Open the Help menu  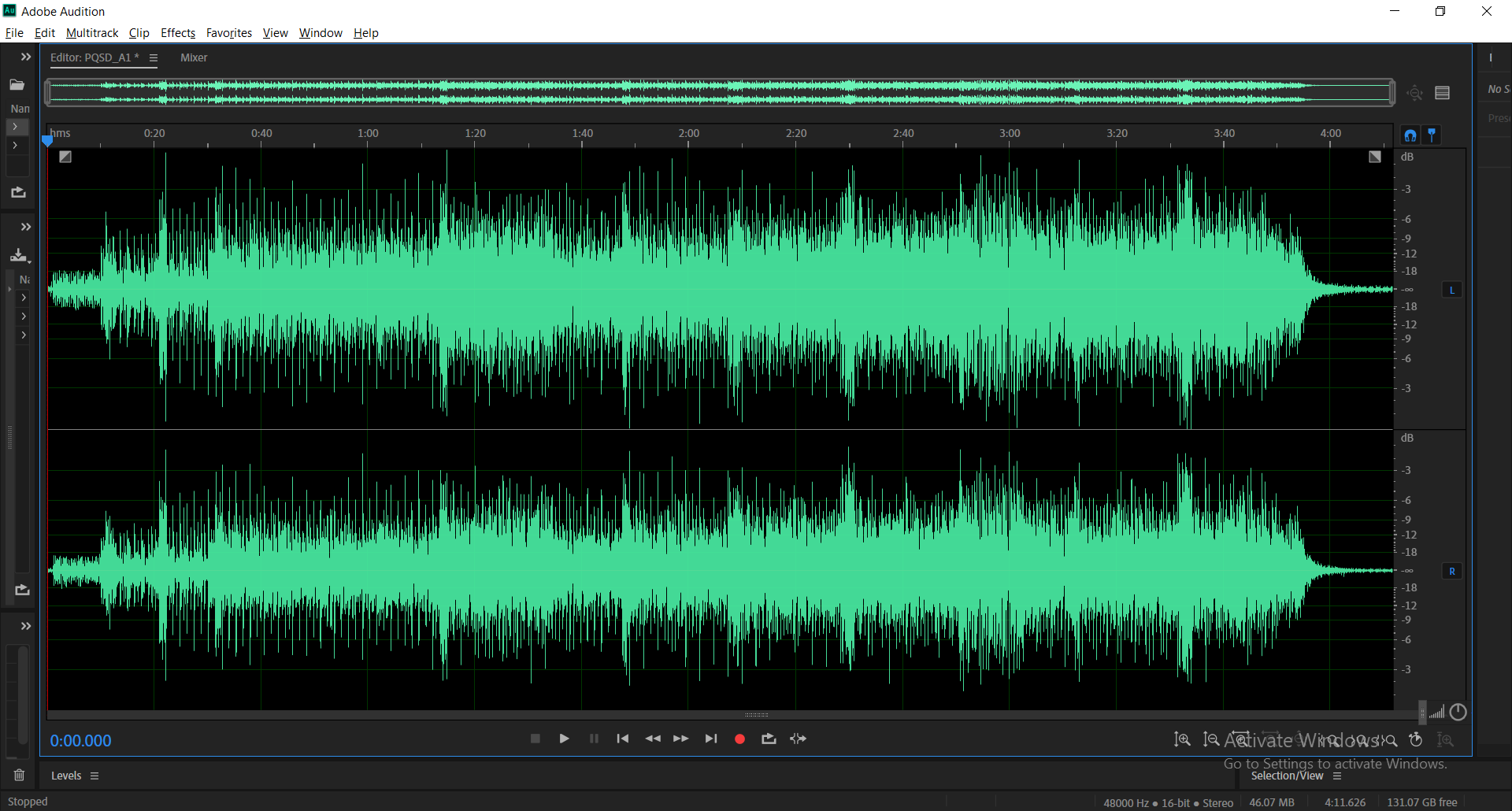(x=366, y=33)
